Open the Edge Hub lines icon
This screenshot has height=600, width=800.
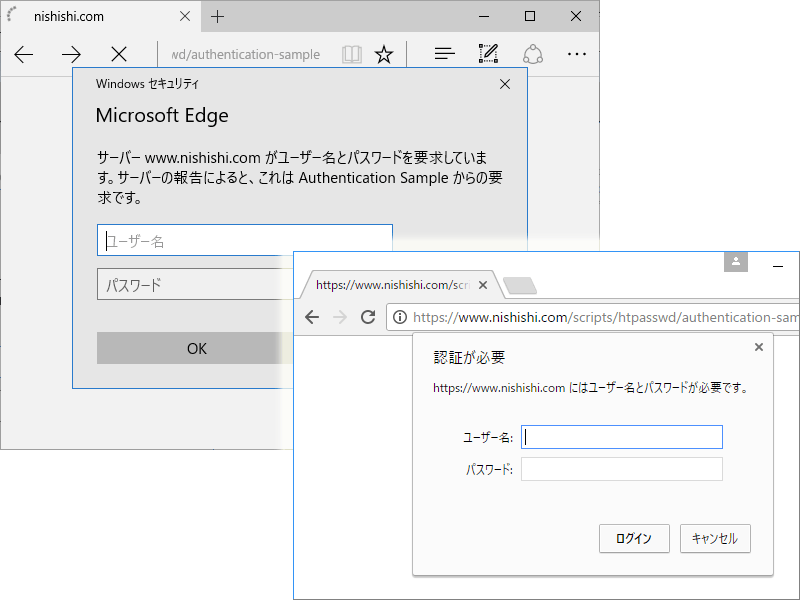(444, 54)
